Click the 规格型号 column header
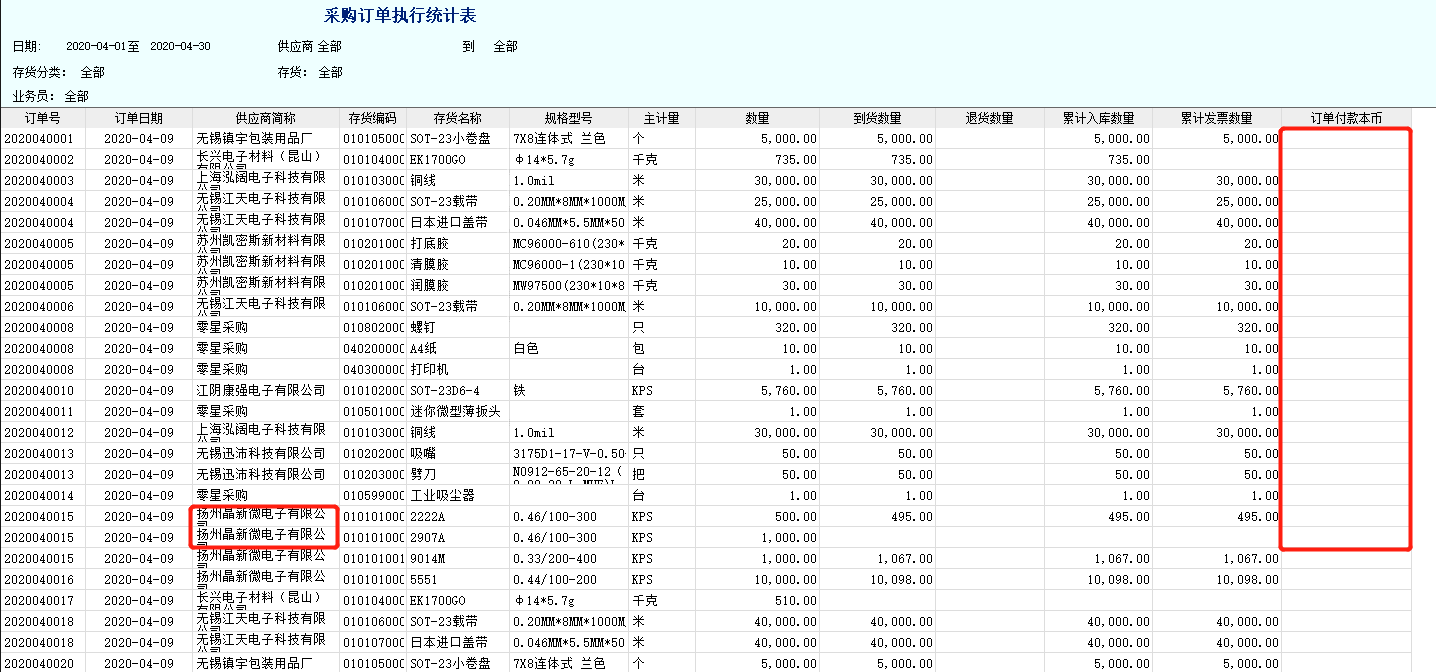The width and height of the screenshot is (1436, 672). [569, 118]
